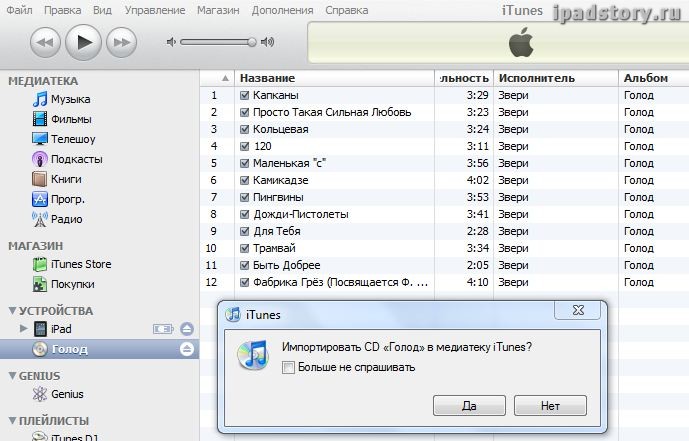This screenshot has width=689, height=441.
Task: Adjust the volume slider knob
Action: [252, 42]
